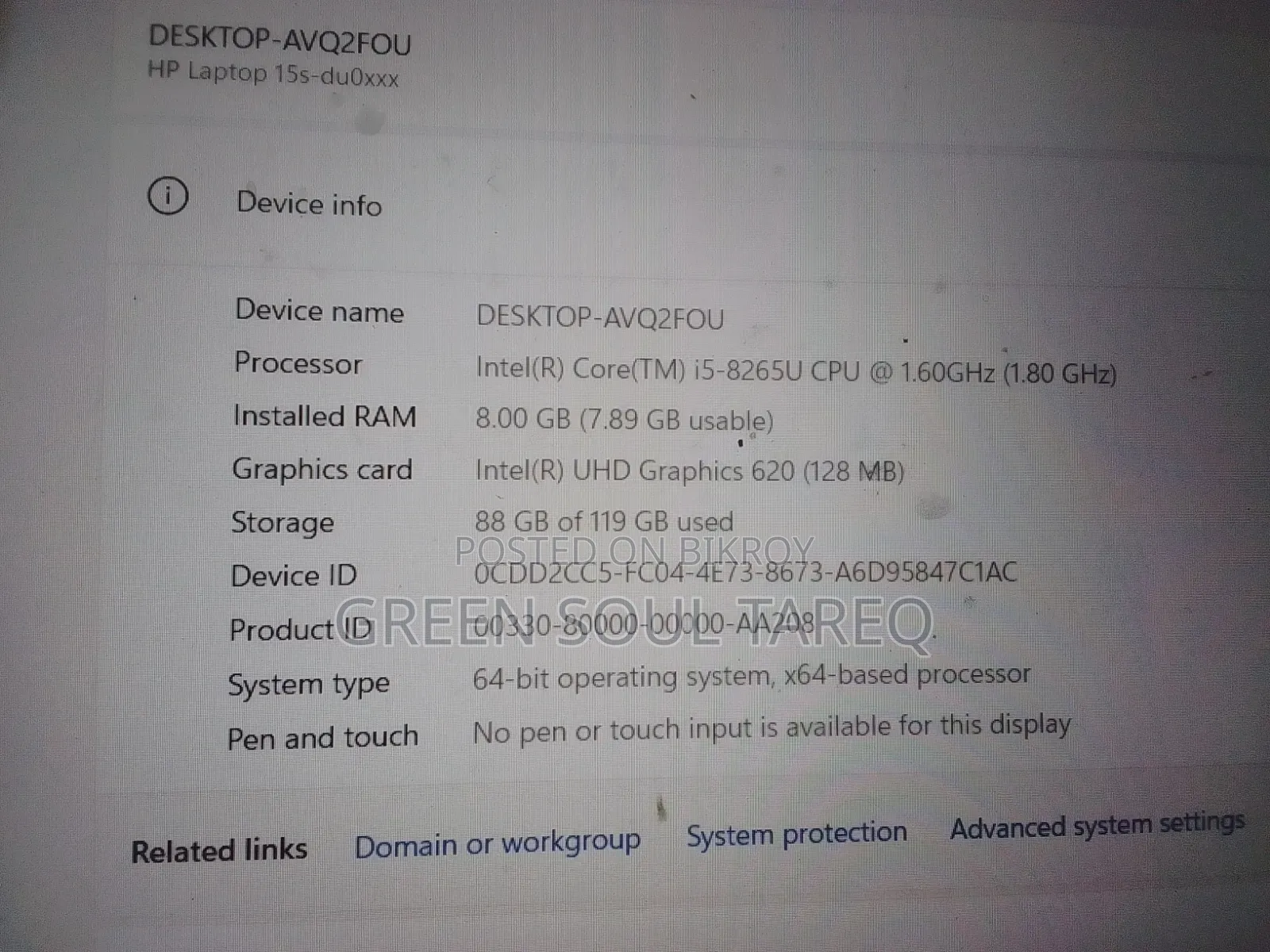Click the Device info circle icon
1270x952 pixels.
[168, 195]
